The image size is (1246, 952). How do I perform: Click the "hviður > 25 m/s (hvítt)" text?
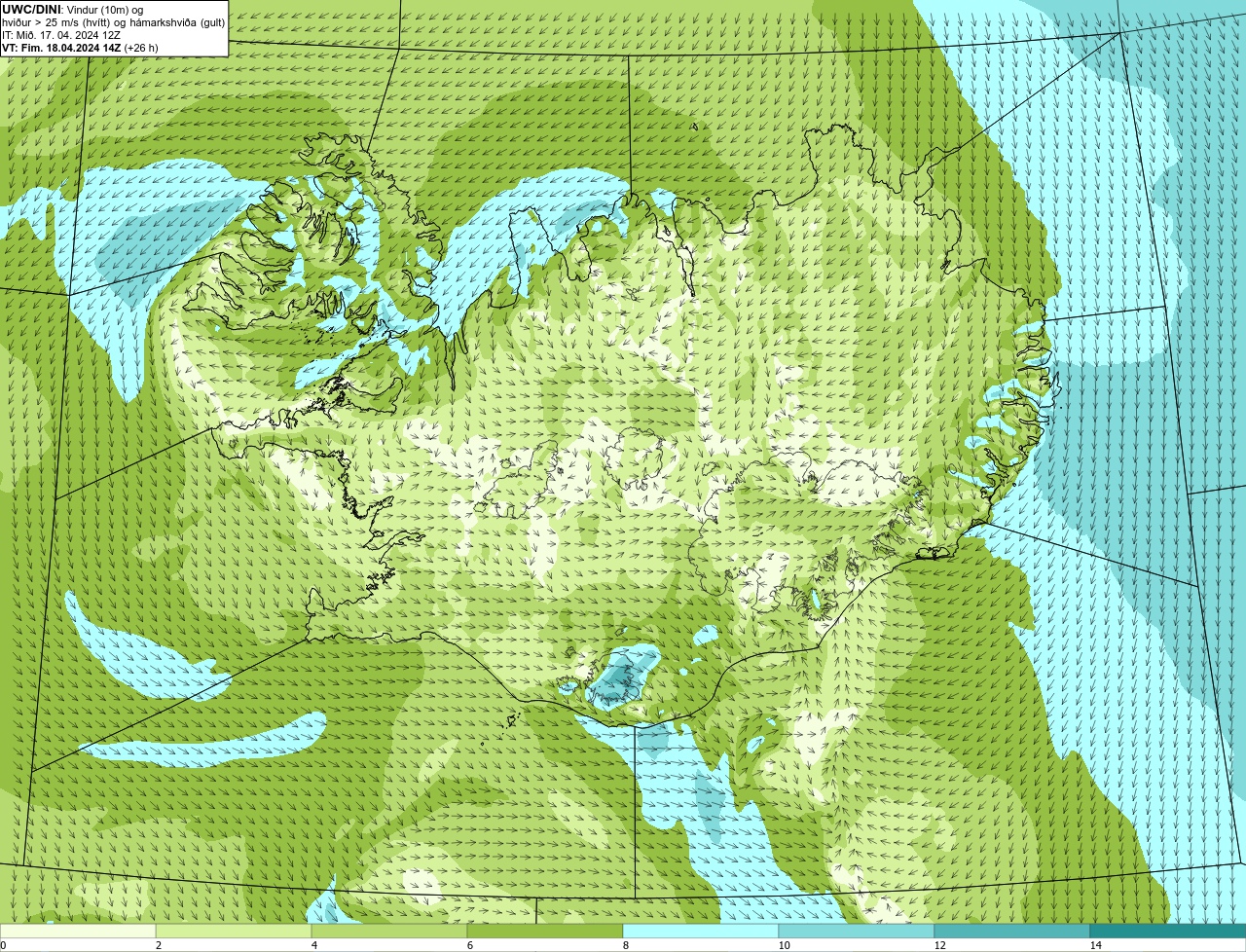(x=58, y=22)
